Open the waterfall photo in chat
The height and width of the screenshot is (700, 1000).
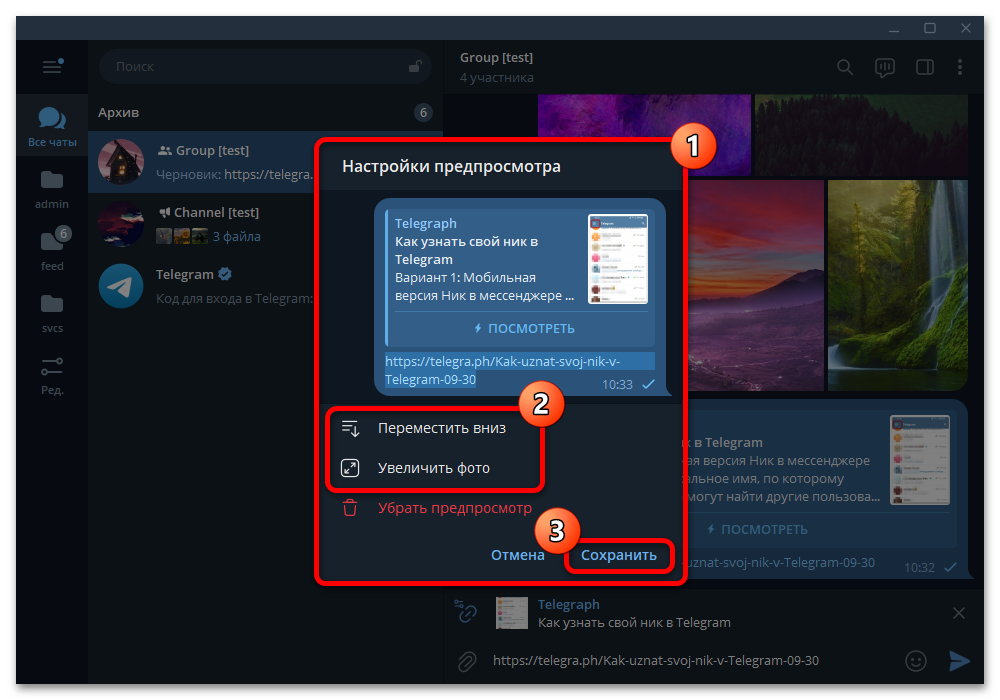click(x=897, y=285)
